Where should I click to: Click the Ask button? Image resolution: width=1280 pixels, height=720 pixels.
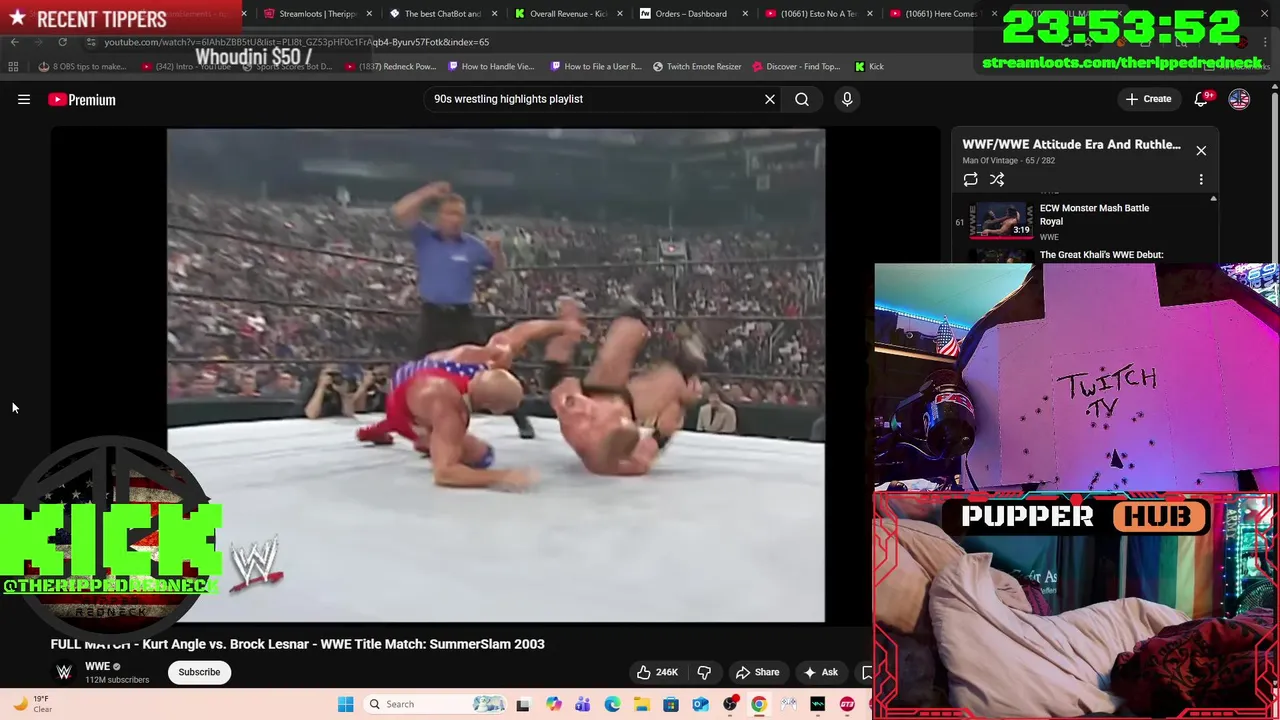pyautogui.click(x=820, y=672)
